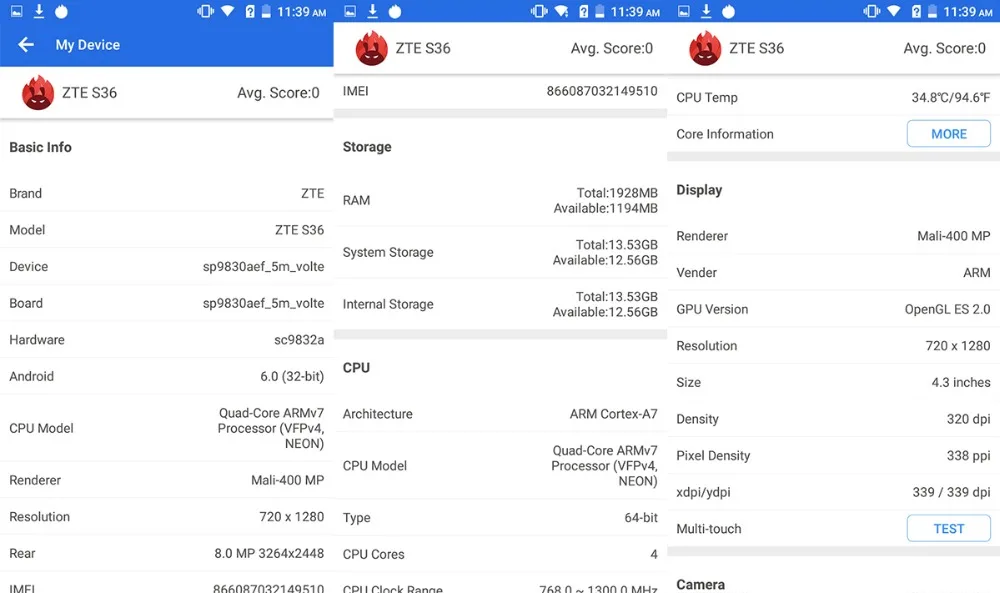Select the Pixel Density value 338 ppi
The width and height of the screenshot is (1000, 593).
click(969, 455)
